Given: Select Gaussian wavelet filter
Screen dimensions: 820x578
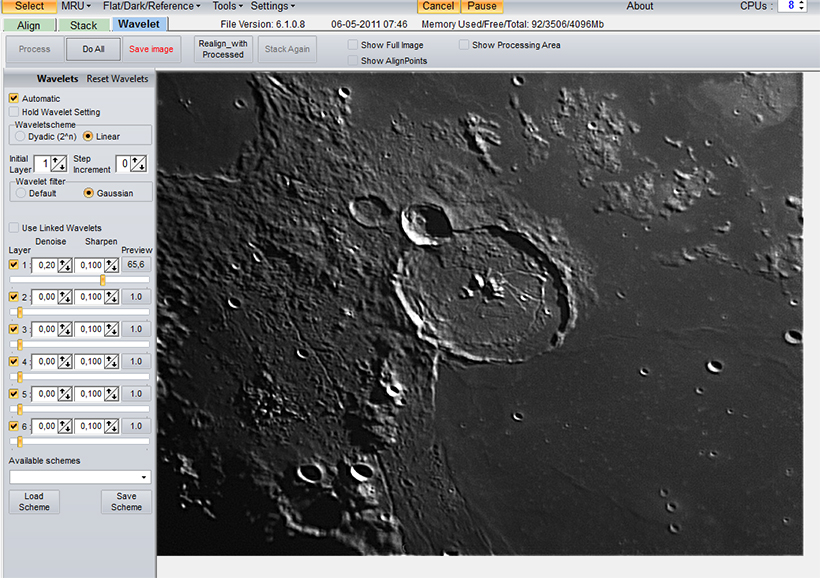Looking at the screenshot, I should [x=88, y=194].
